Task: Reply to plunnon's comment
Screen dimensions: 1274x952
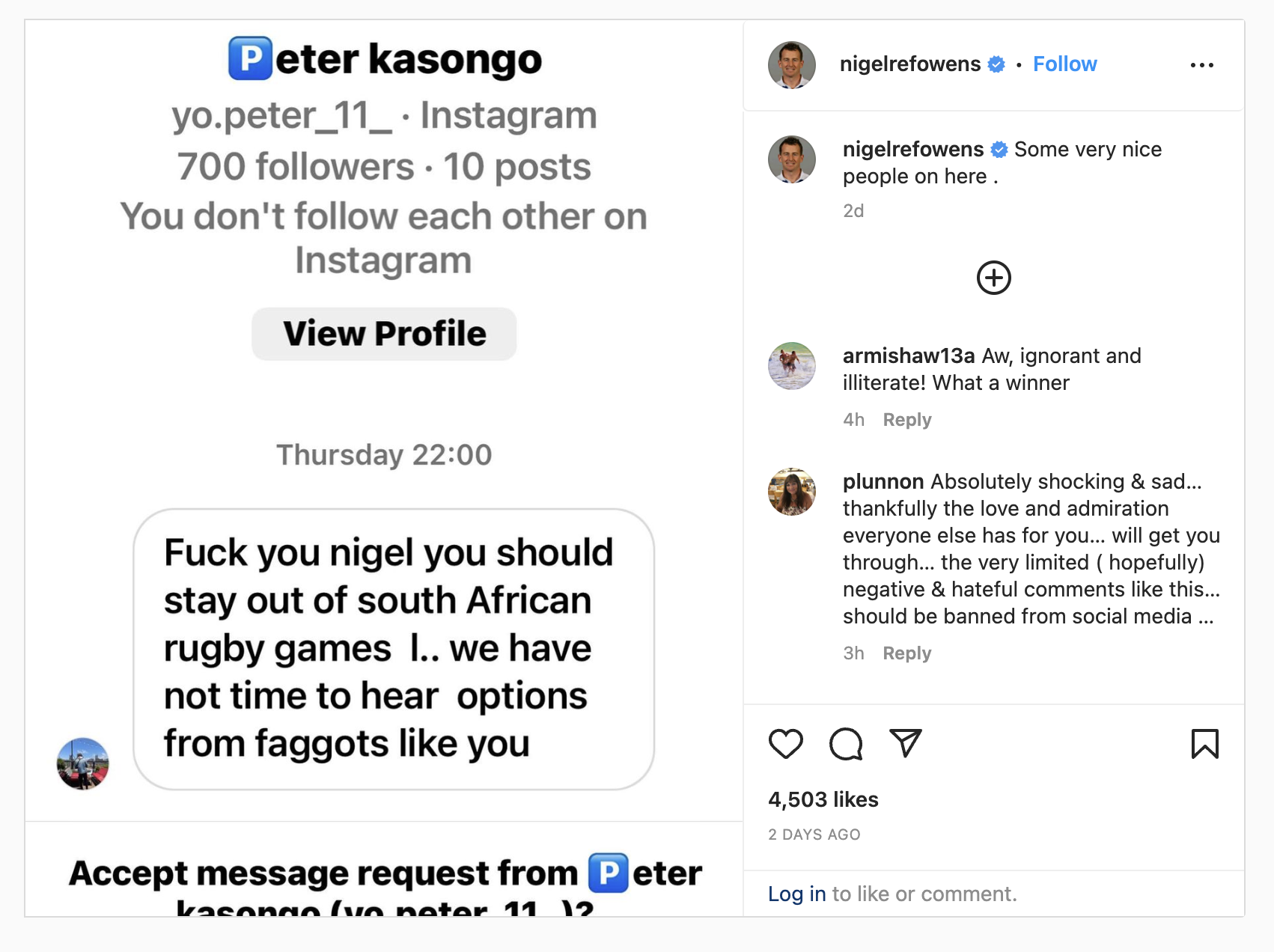Action: pyautogui.click(x=907, y=653)
